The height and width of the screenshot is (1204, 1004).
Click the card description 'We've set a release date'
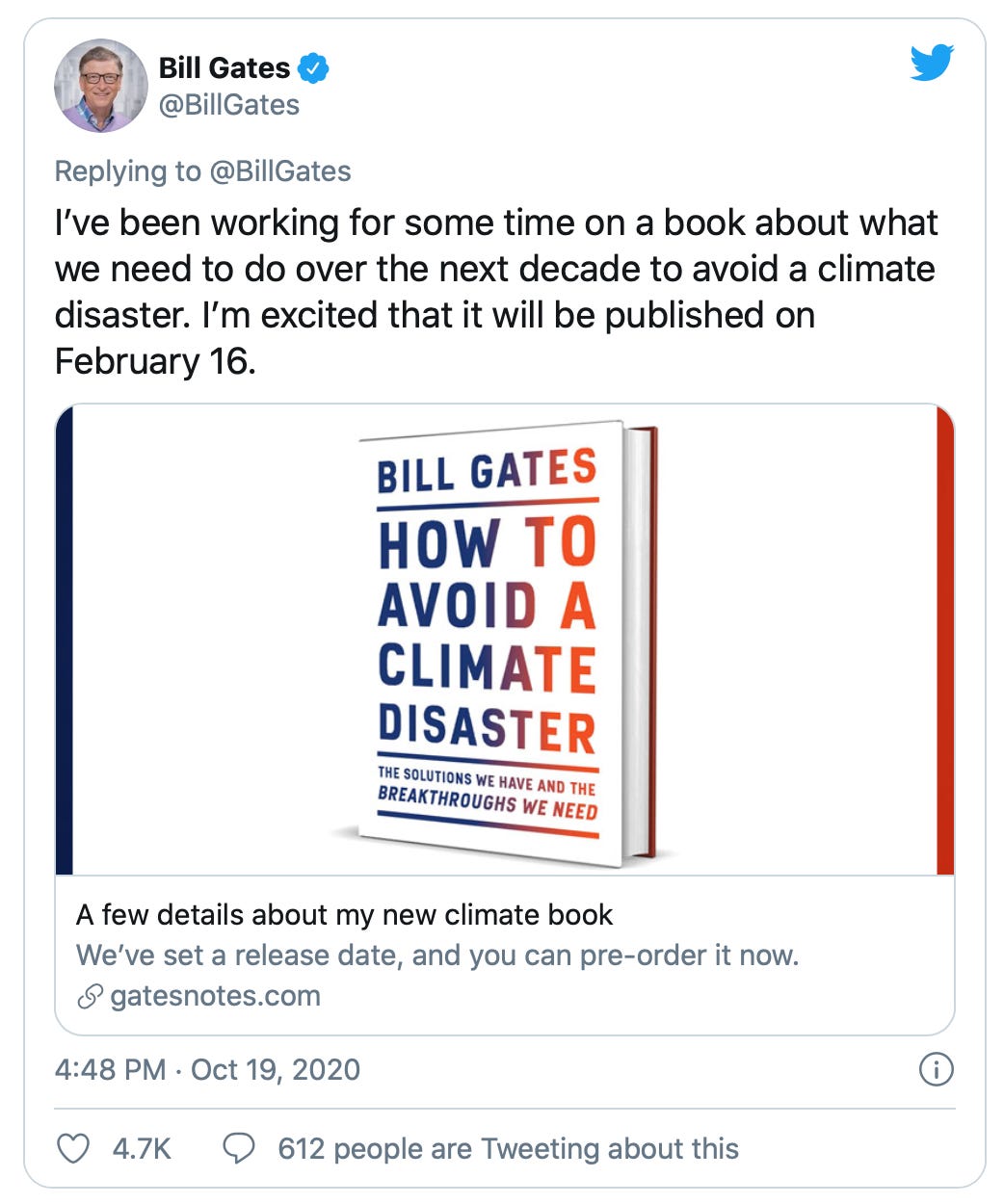coord(436,955)
